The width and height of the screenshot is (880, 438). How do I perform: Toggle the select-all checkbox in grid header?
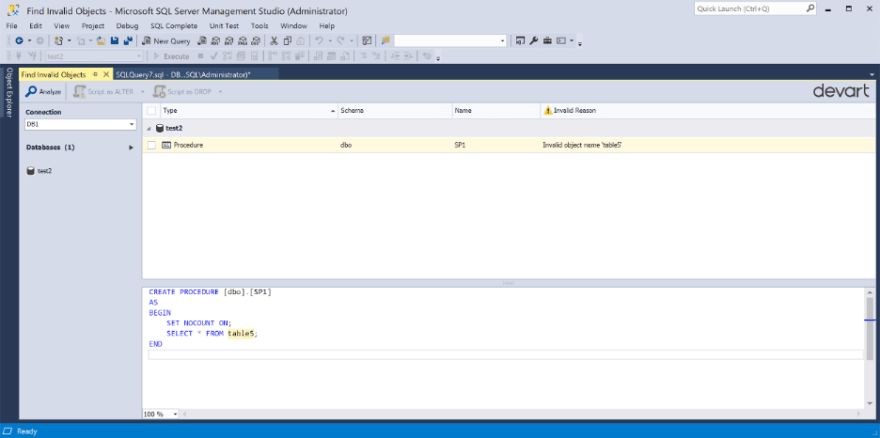click(152, 111)
